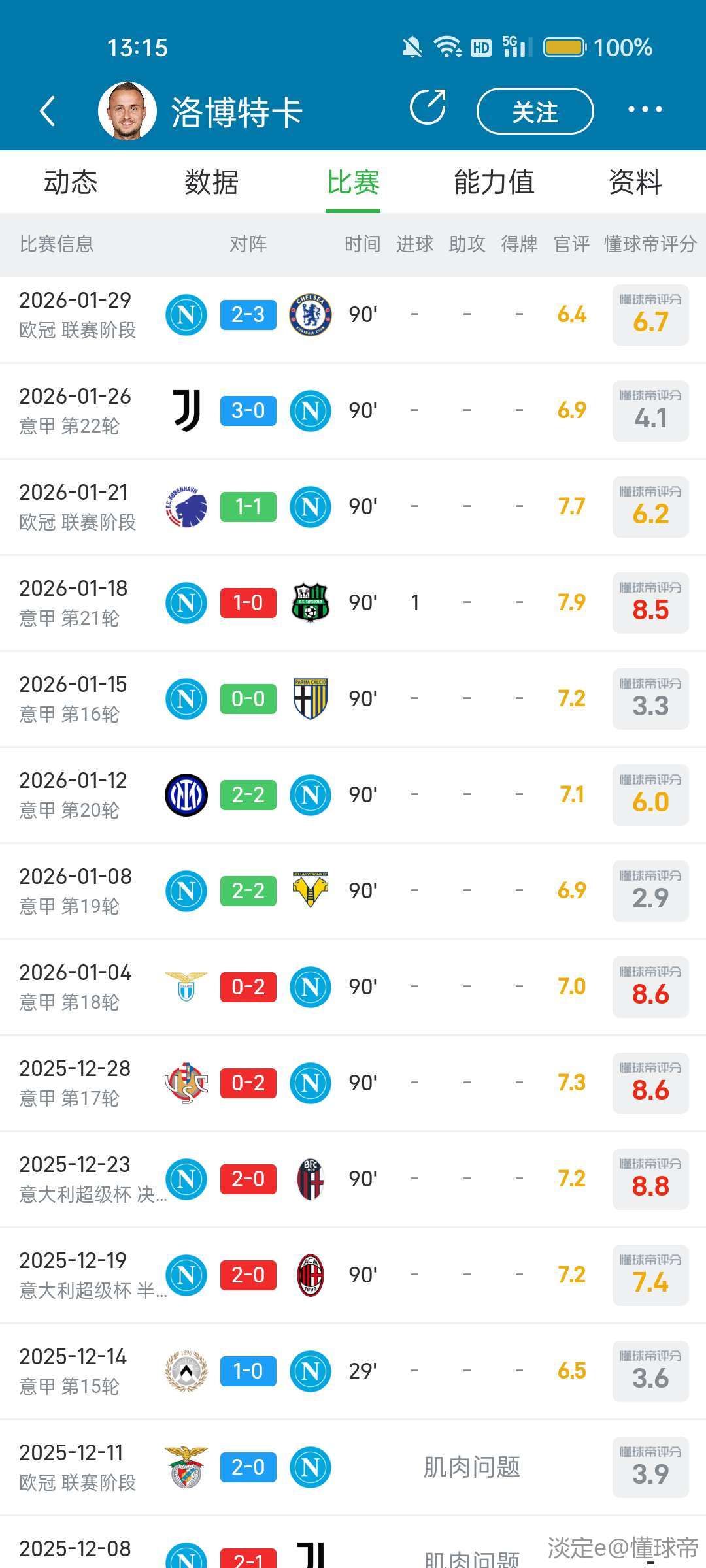Tap the Inter Milan club logo

pos(186,795)
